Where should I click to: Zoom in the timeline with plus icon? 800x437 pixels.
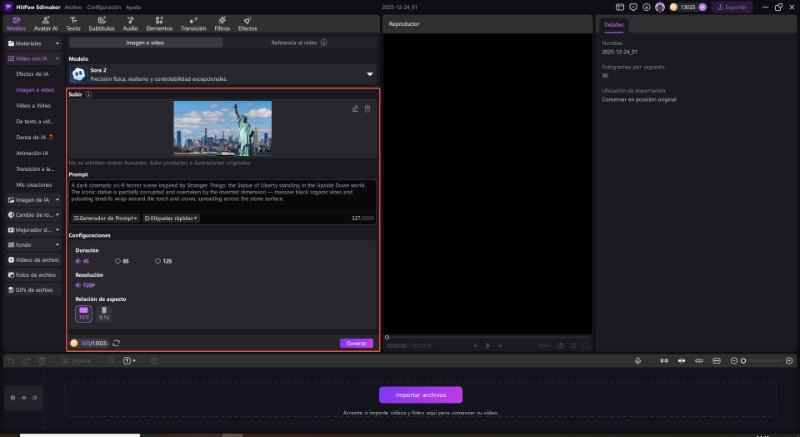click(x=789, y=361)
